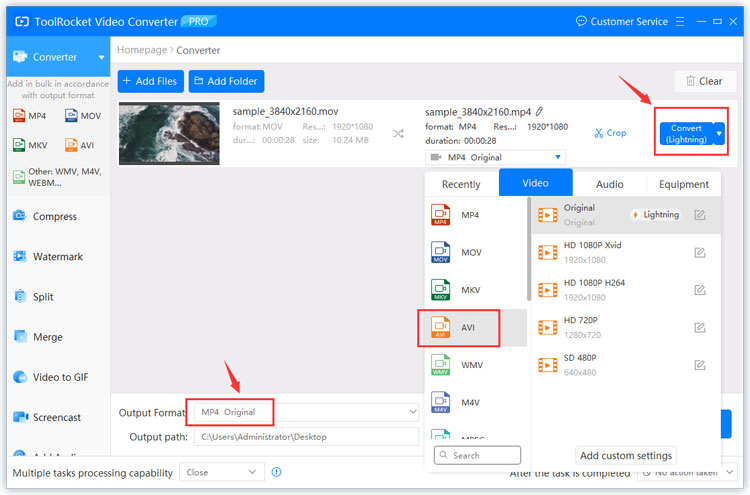The image size is (750, 495).
Task: Expand the Converter sidebar arrow
Action: [x=101, y=57]
